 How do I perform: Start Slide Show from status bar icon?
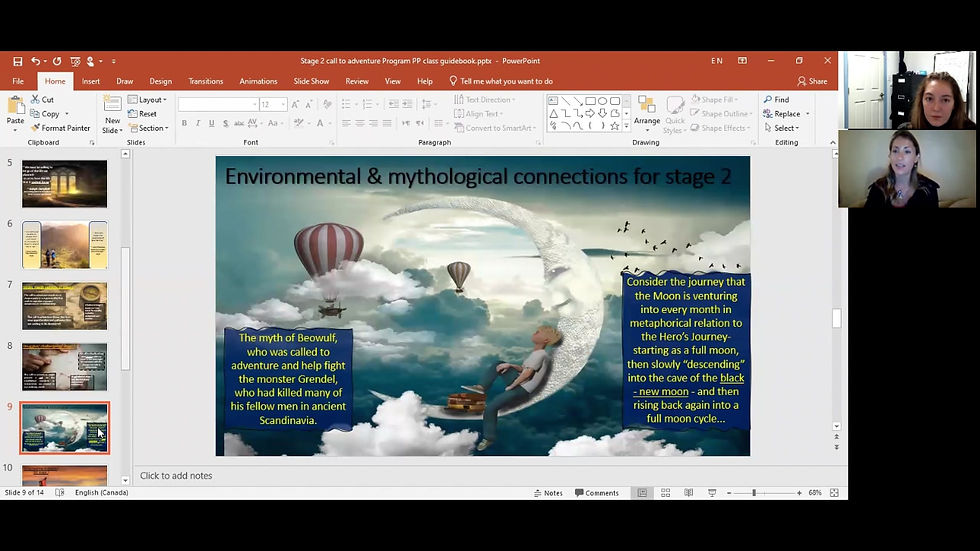711,493
